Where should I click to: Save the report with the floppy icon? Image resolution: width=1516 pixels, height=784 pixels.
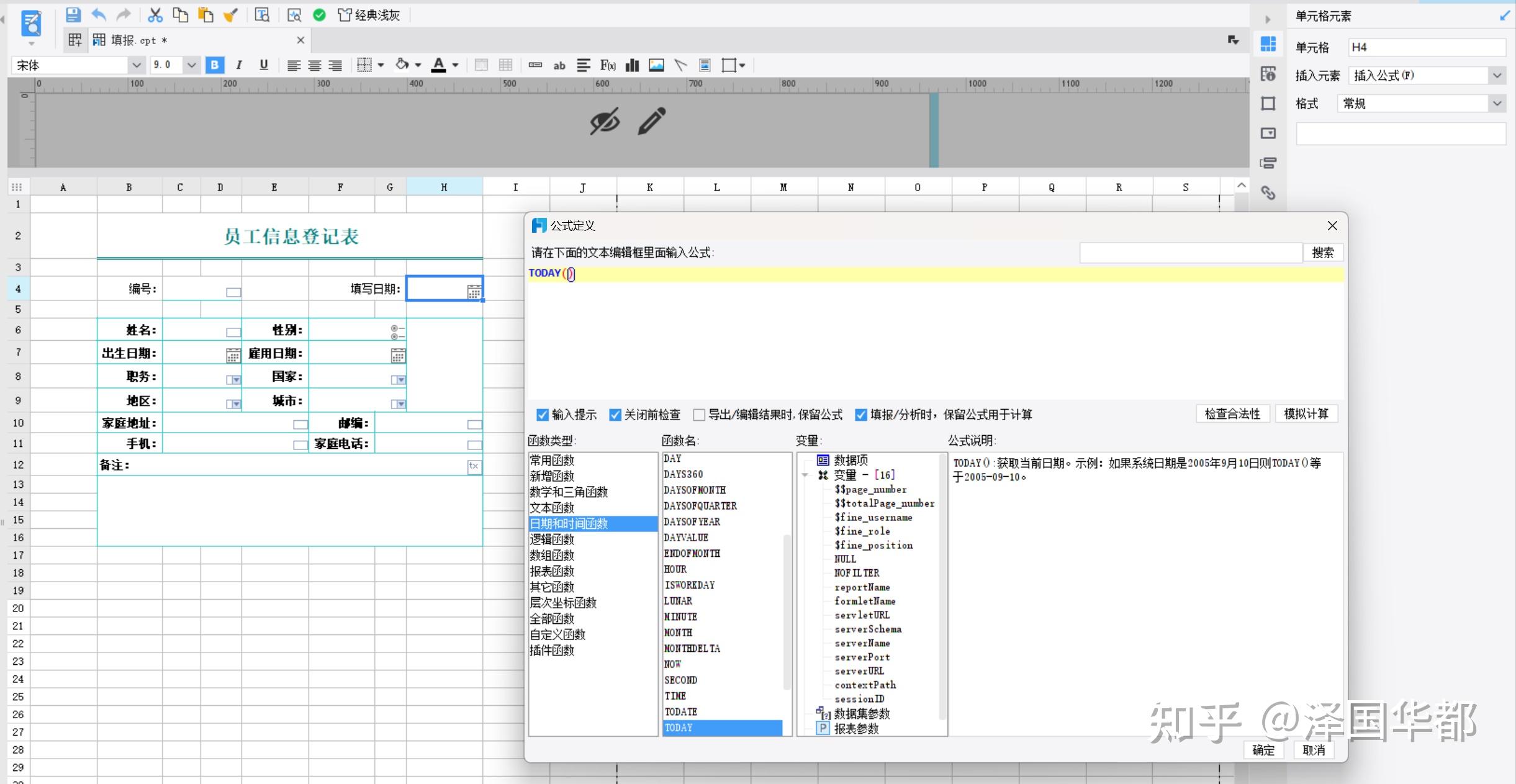(x=73, y=15)
